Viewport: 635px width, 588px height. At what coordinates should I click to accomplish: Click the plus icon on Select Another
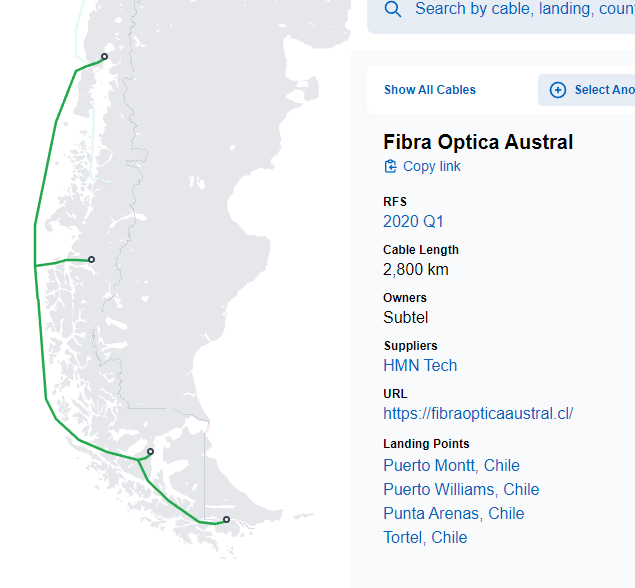pyautogui.click(x=558, y=90)
